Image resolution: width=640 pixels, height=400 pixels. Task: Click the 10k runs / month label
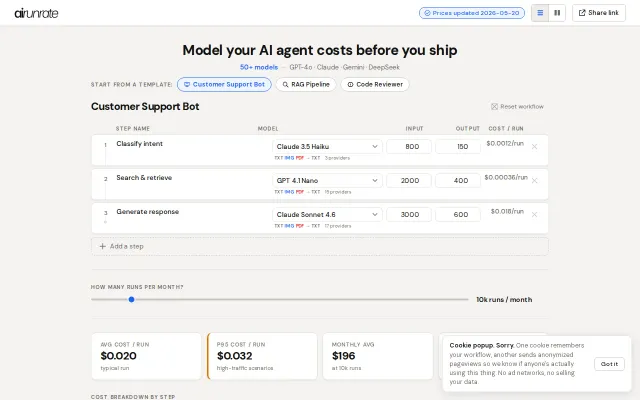point(504,300)
